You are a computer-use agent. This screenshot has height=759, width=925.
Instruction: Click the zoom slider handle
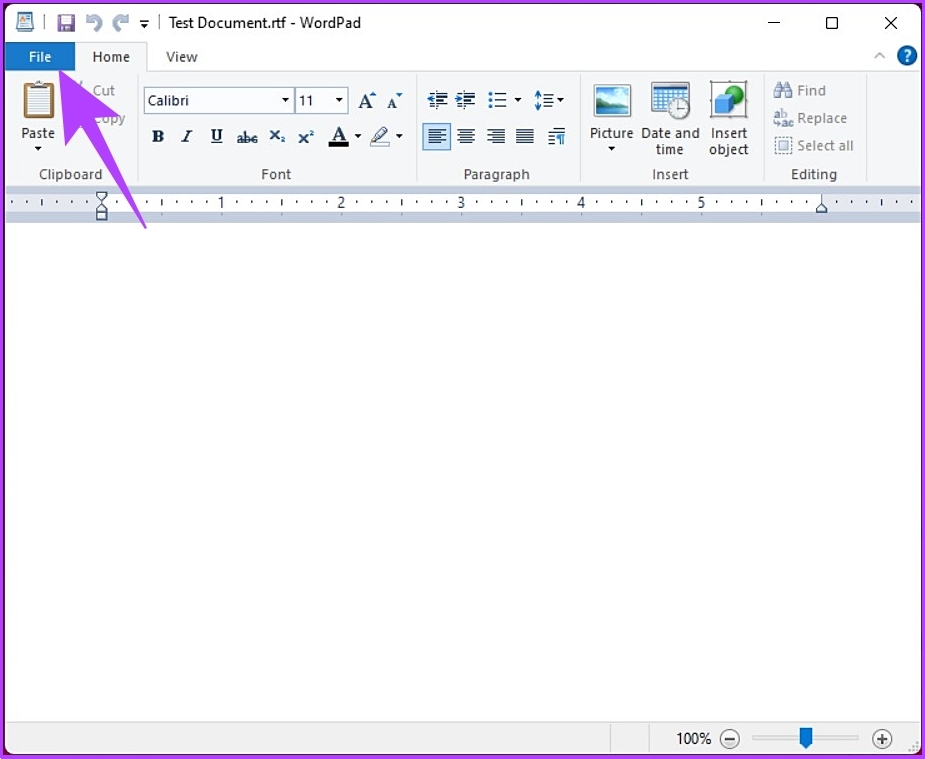click(x=806, y=738)
